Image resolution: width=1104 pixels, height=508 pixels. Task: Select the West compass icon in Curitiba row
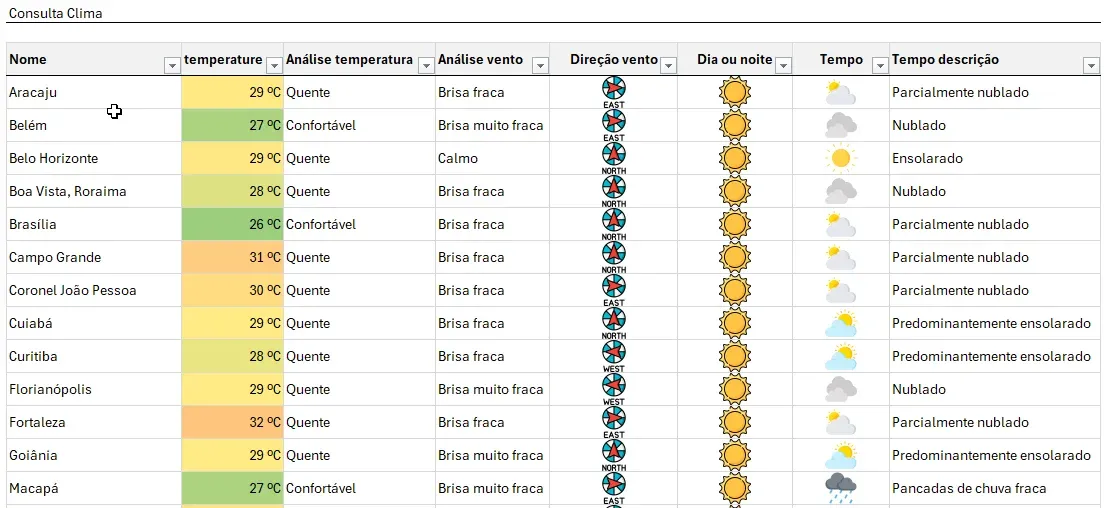coord(613,357)
